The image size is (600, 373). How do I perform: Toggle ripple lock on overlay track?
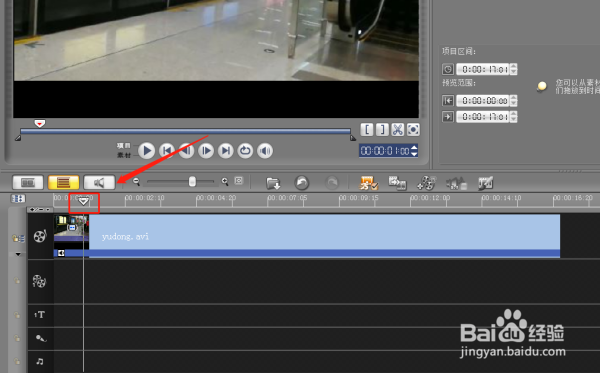[17, 281]
